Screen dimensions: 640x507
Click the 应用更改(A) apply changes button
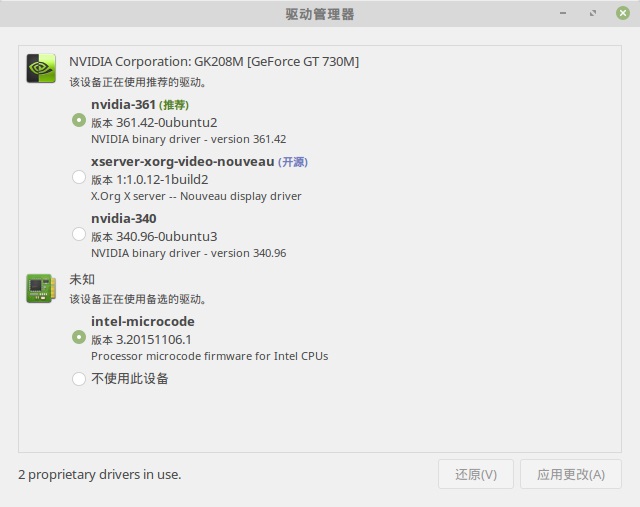pyautogui.click(x=571, y=474)
